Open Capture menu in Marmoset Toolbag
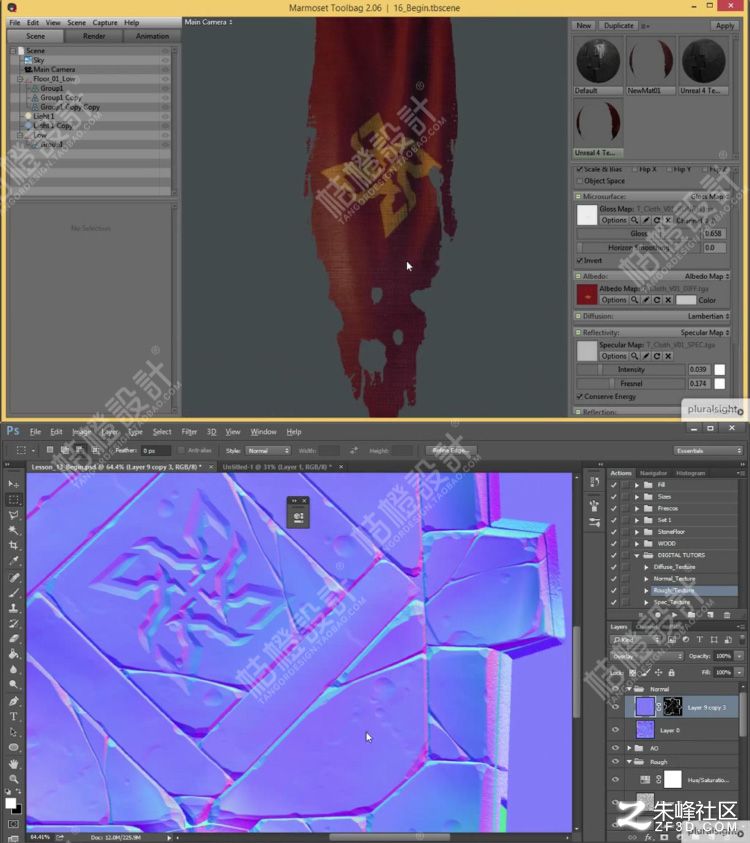The image size is (750, 843). 105,23
